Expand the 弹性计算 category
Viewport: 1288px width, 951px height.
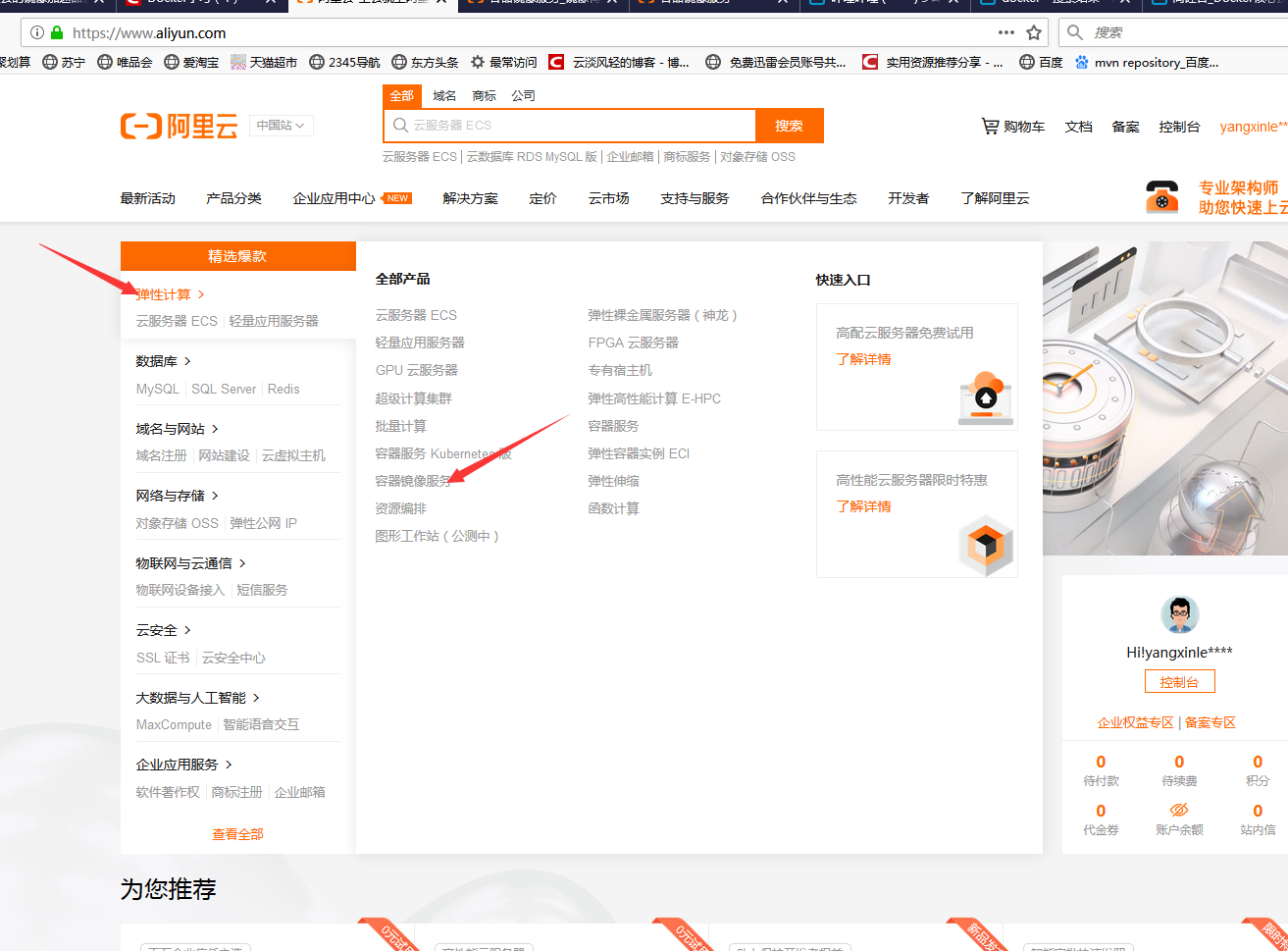pos(171,294)
